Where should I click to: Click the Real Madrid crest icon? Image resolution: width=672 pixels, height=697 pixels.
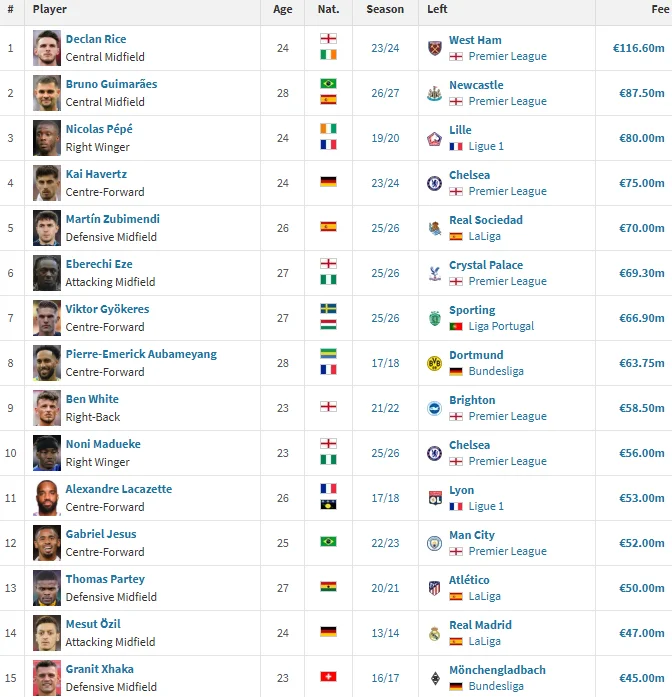[434, 633]
